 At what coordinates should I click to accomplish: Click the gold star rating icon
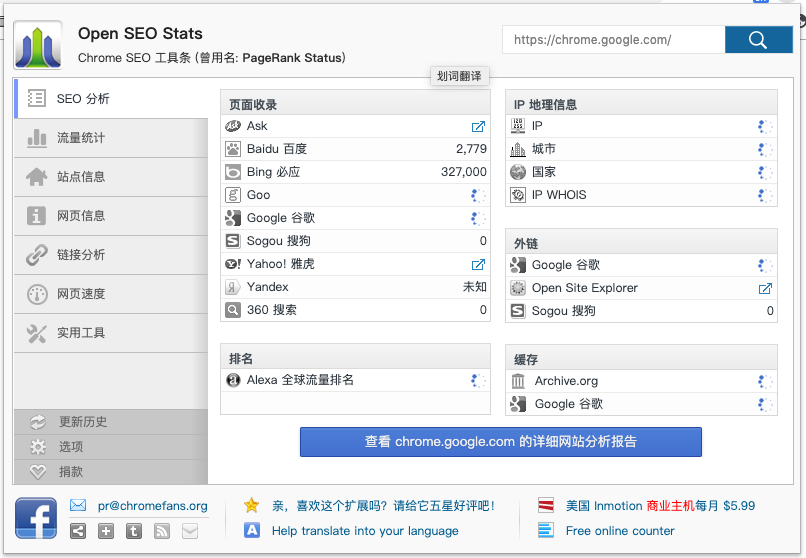tap(251, 506)
